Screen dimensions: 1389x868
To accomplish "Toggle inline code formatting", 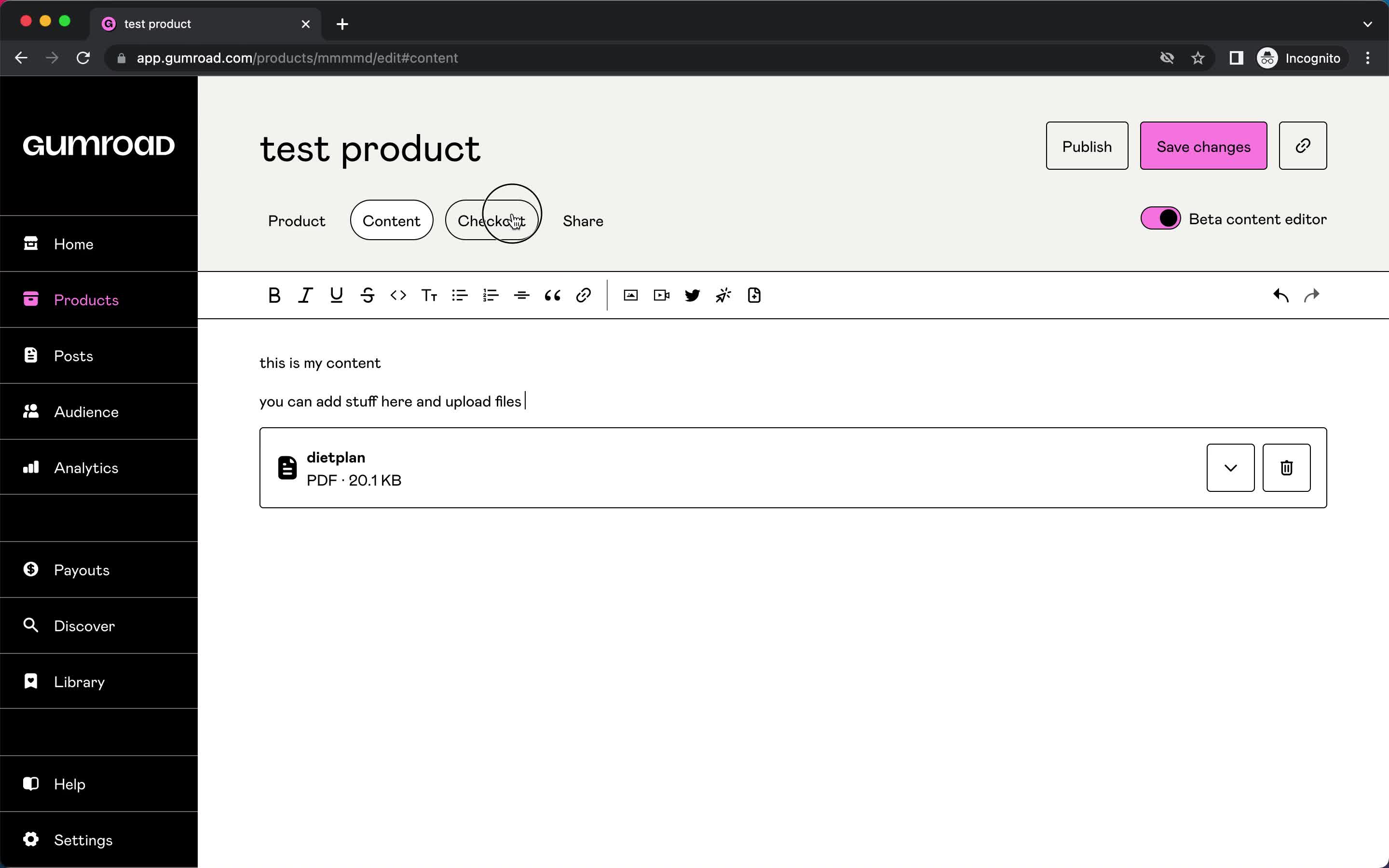I will [x=398, y=295].
